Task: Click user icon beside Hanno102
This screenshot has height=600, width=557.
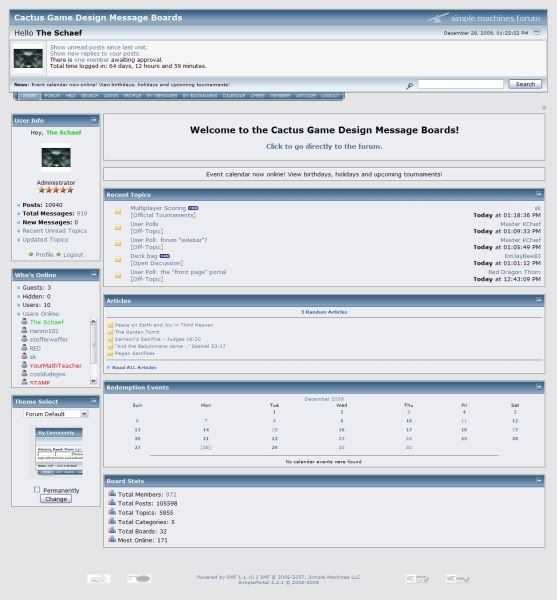Action: click(x=24, y=330)
